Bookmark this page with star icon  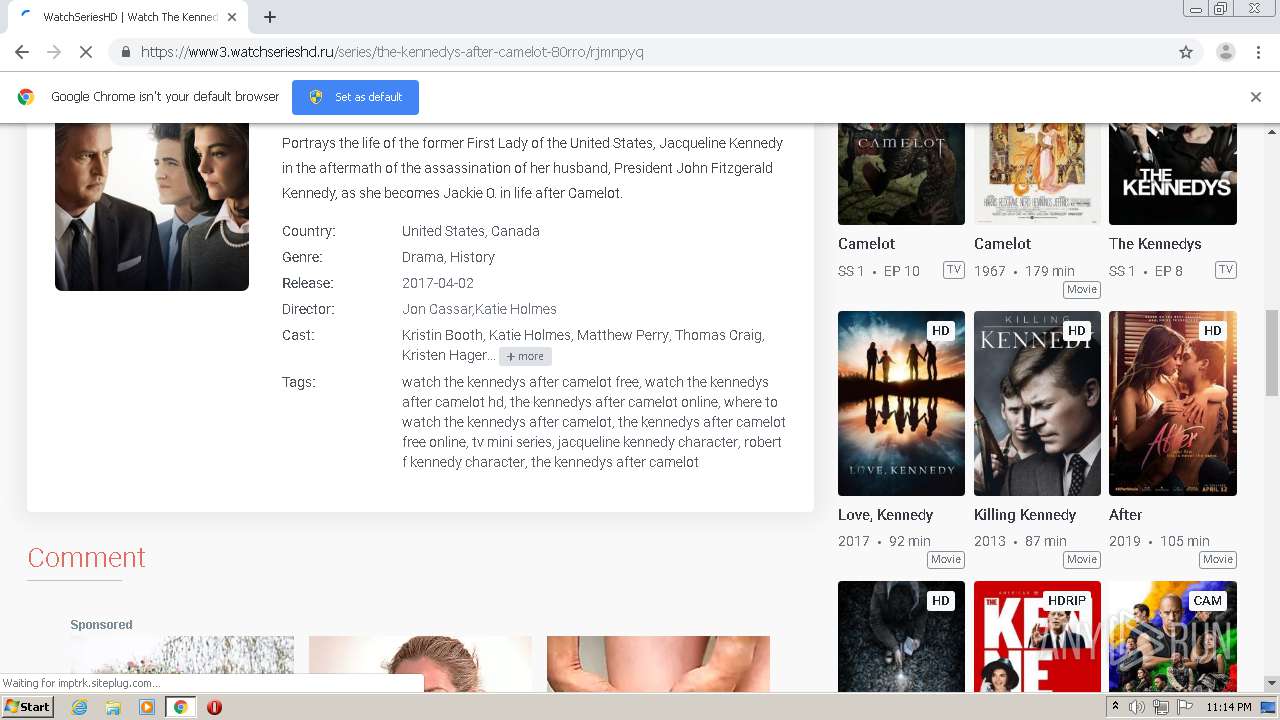point(1186,52)
